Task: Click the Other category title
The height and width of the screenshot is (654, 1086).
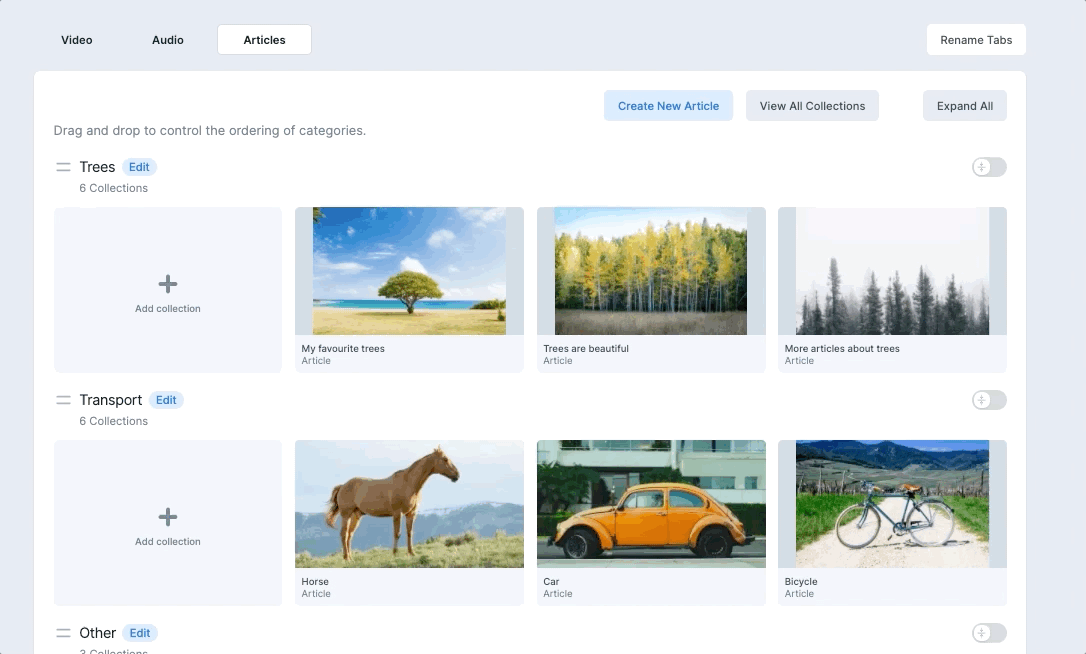Action: coord(98,633)
